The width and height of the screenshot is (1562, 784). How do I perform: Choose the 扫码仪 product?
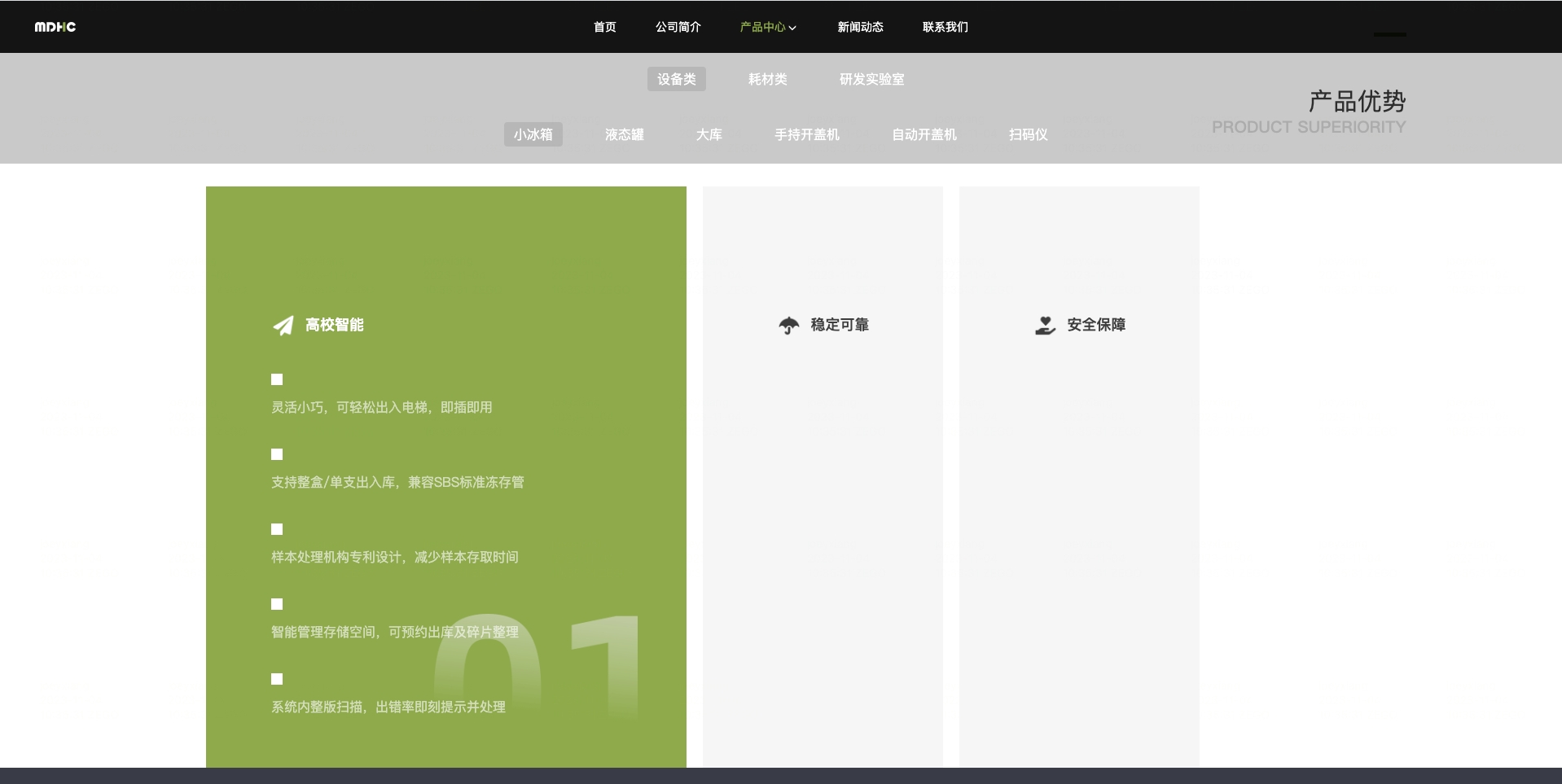pos(1029,134)
